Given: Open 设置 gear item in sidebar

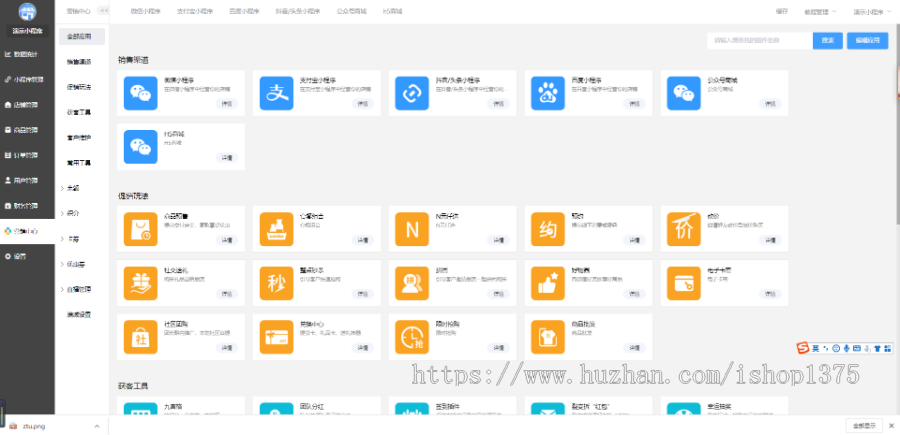Looking at the screenshot, I should click(16, 256).
